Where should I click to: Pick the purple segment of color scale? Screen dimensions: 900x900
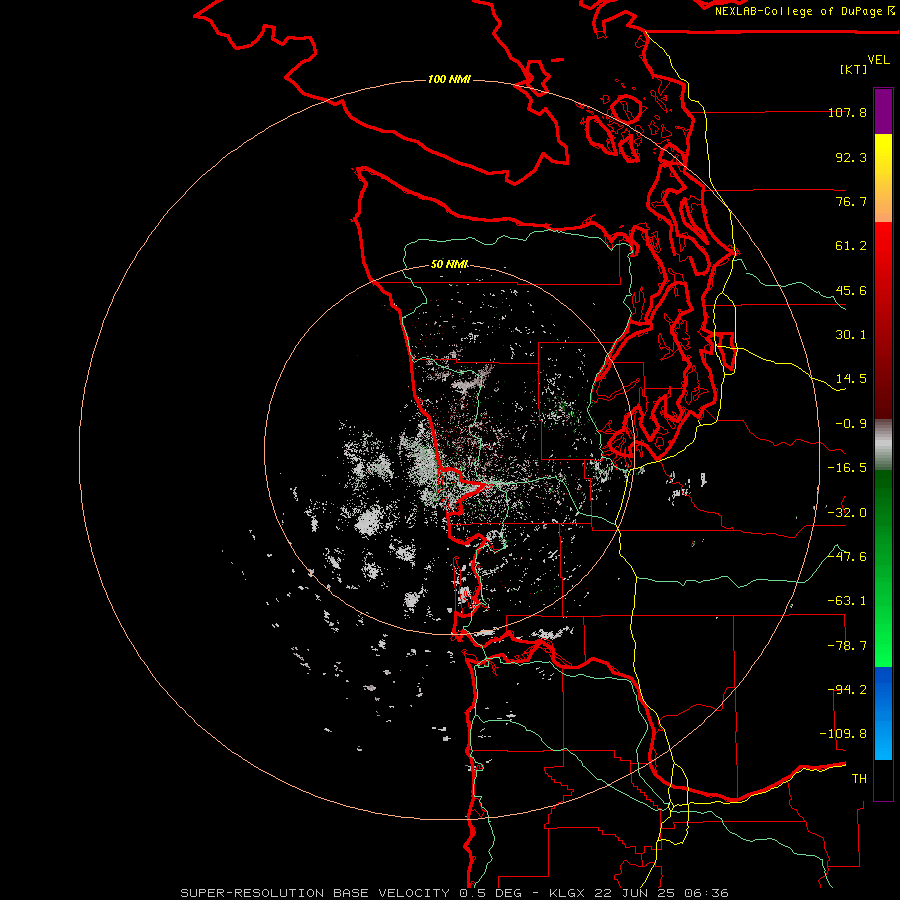(x=883, y=111)
